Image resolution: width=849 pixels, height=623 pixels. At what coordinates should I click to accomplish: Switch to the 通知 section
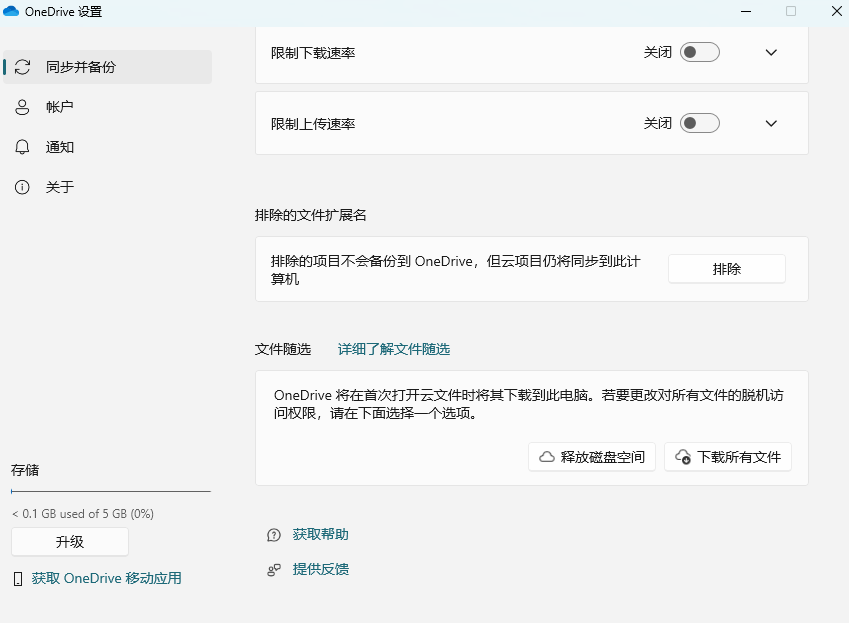[107, 147]
